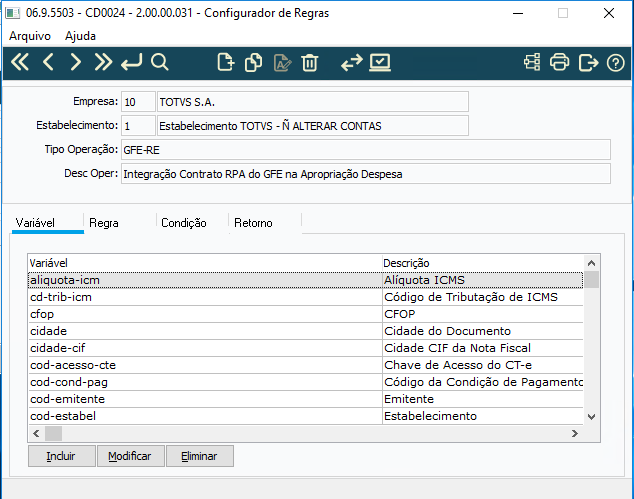Click the horizontal scrollbar thumb
The height and width of the screenshot is (499, 634).
tap(53, 433)
